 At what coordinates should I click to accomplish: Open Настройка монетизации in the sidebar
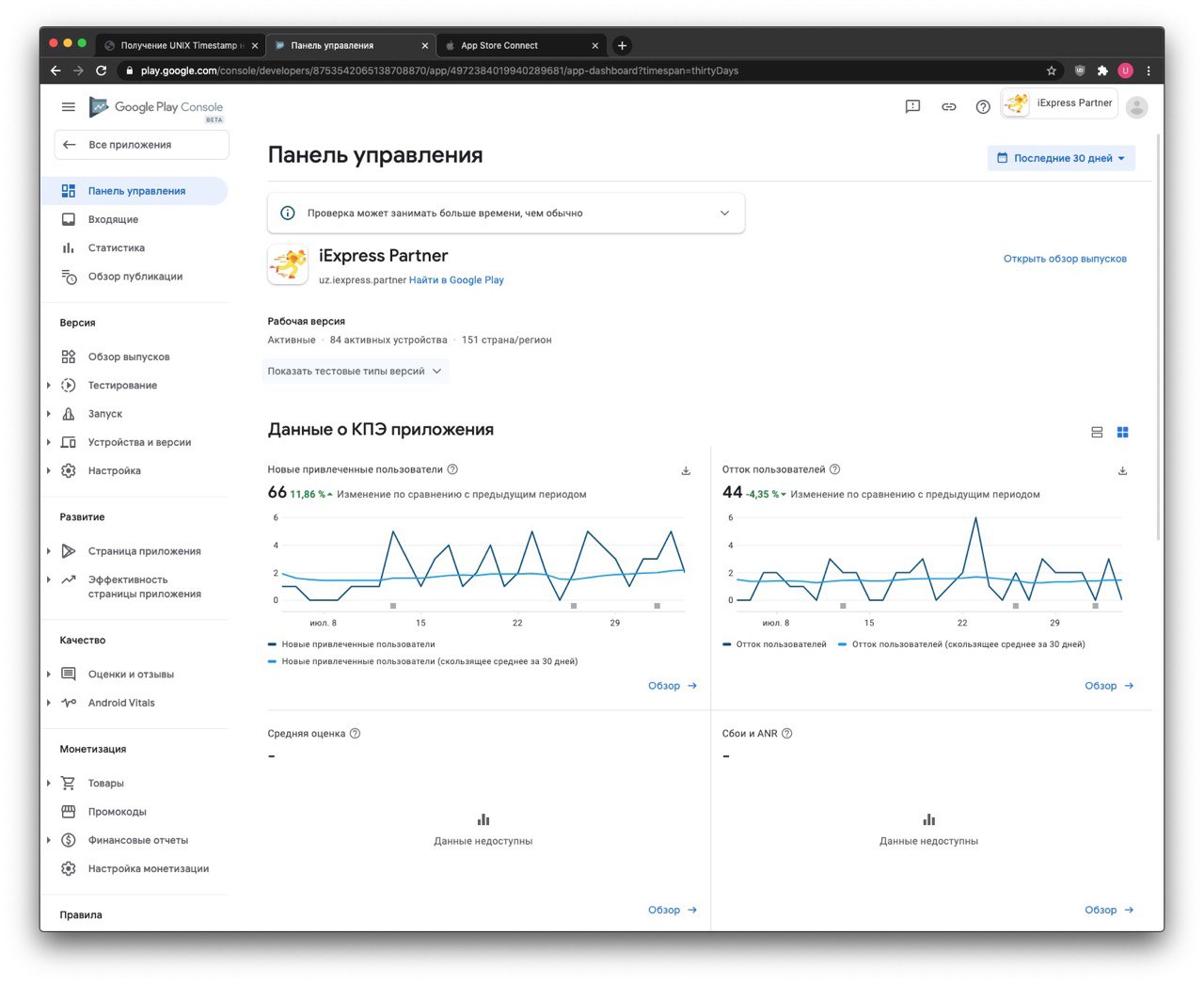[135, 869]
